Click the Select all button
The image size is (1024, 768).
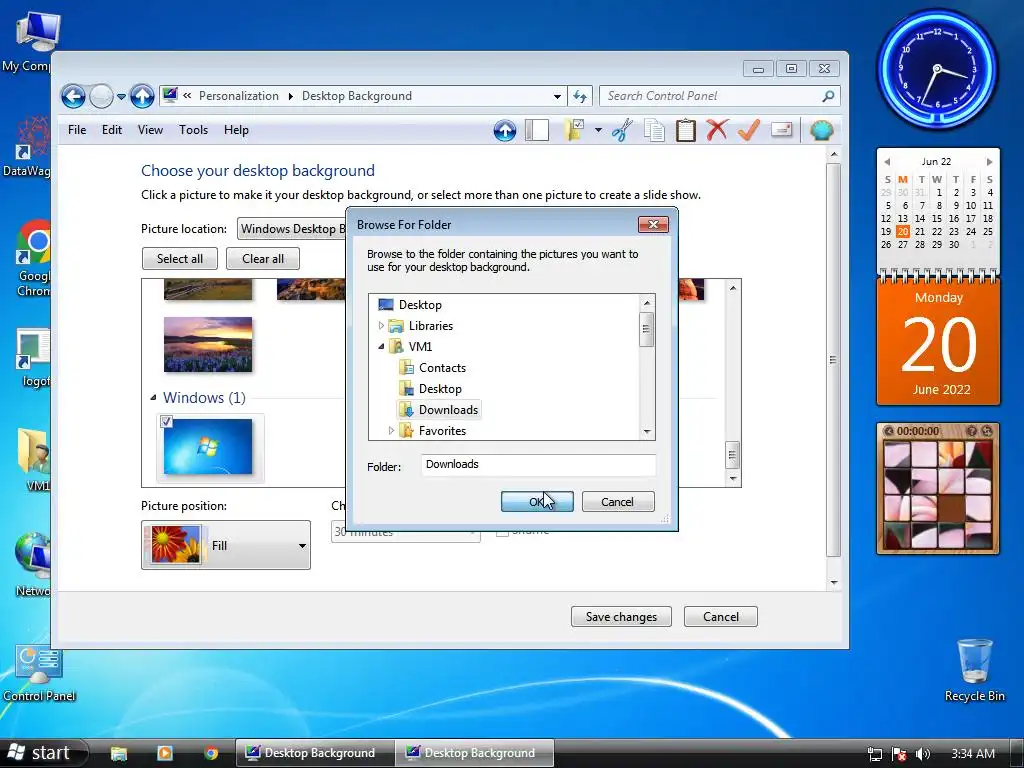[x=180, y=259]
